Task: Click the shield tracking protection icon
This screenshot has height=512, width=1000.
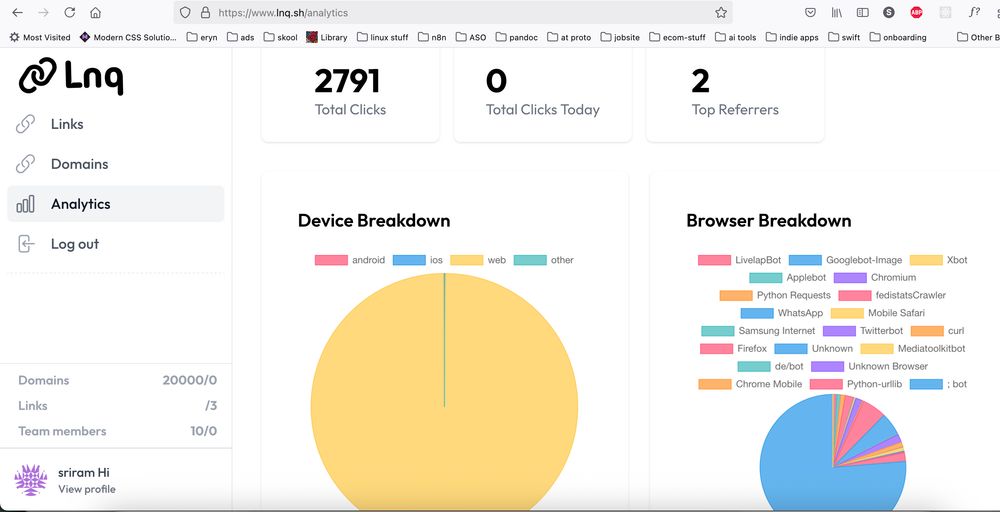Action: click(x=185, y=12)
